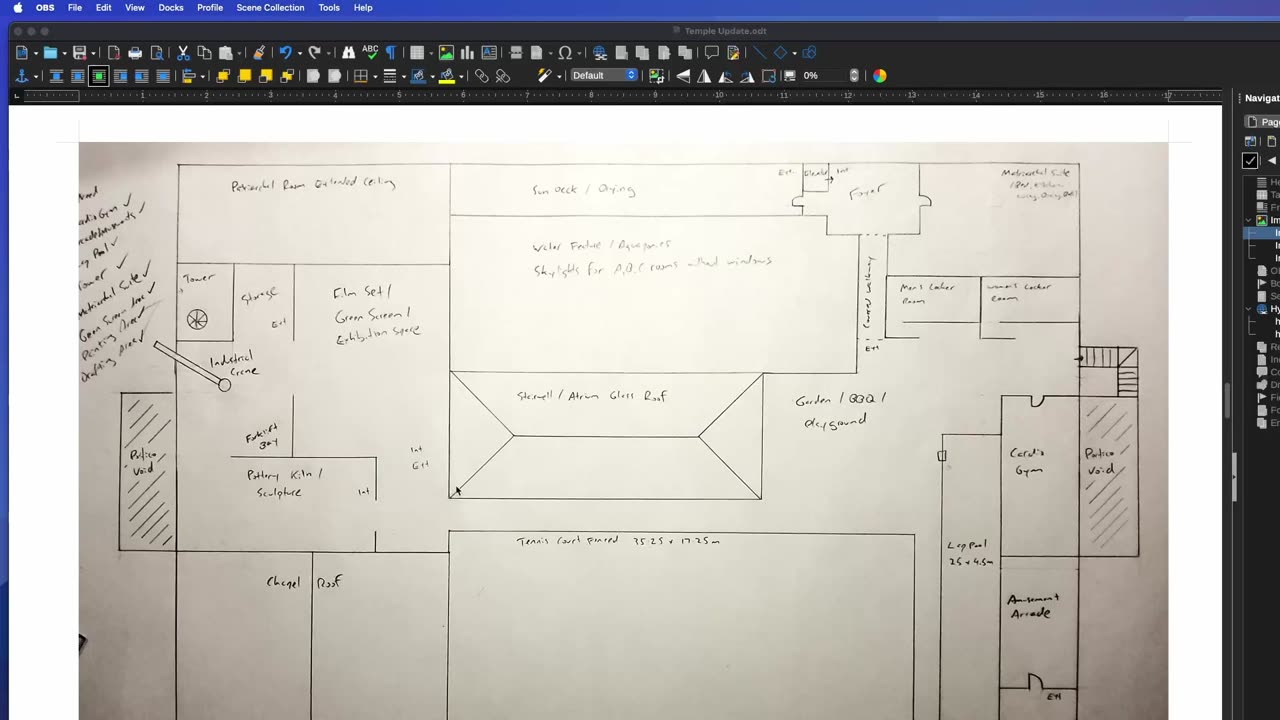Open the View menu
The image size is (1280, 720).
pos(135,7)
